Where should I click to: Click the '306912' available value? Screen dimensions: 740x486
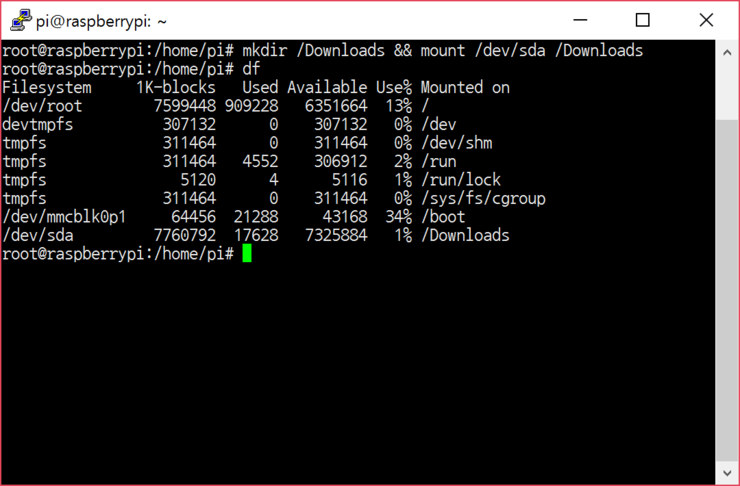(340, 161)
